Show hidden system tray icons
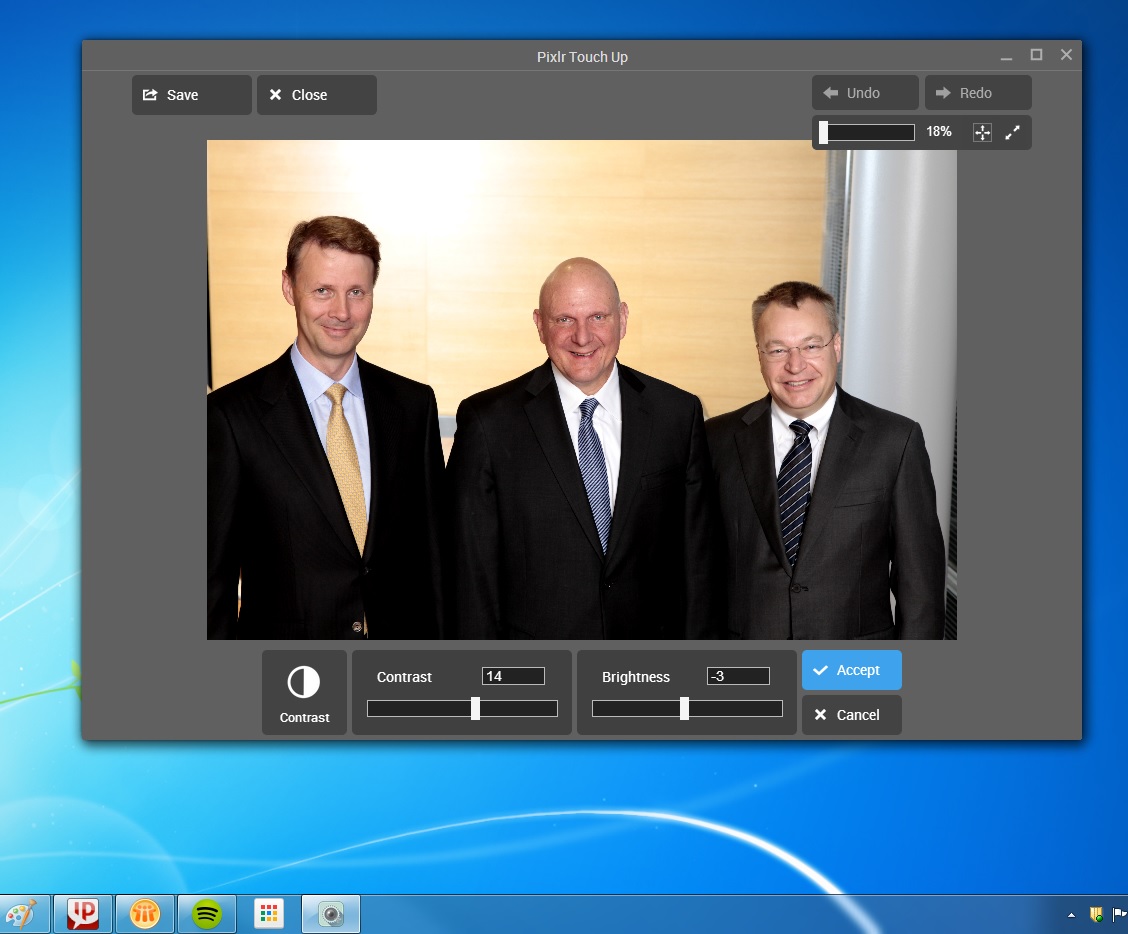The image size is (1128, 934). [1071, 914]
